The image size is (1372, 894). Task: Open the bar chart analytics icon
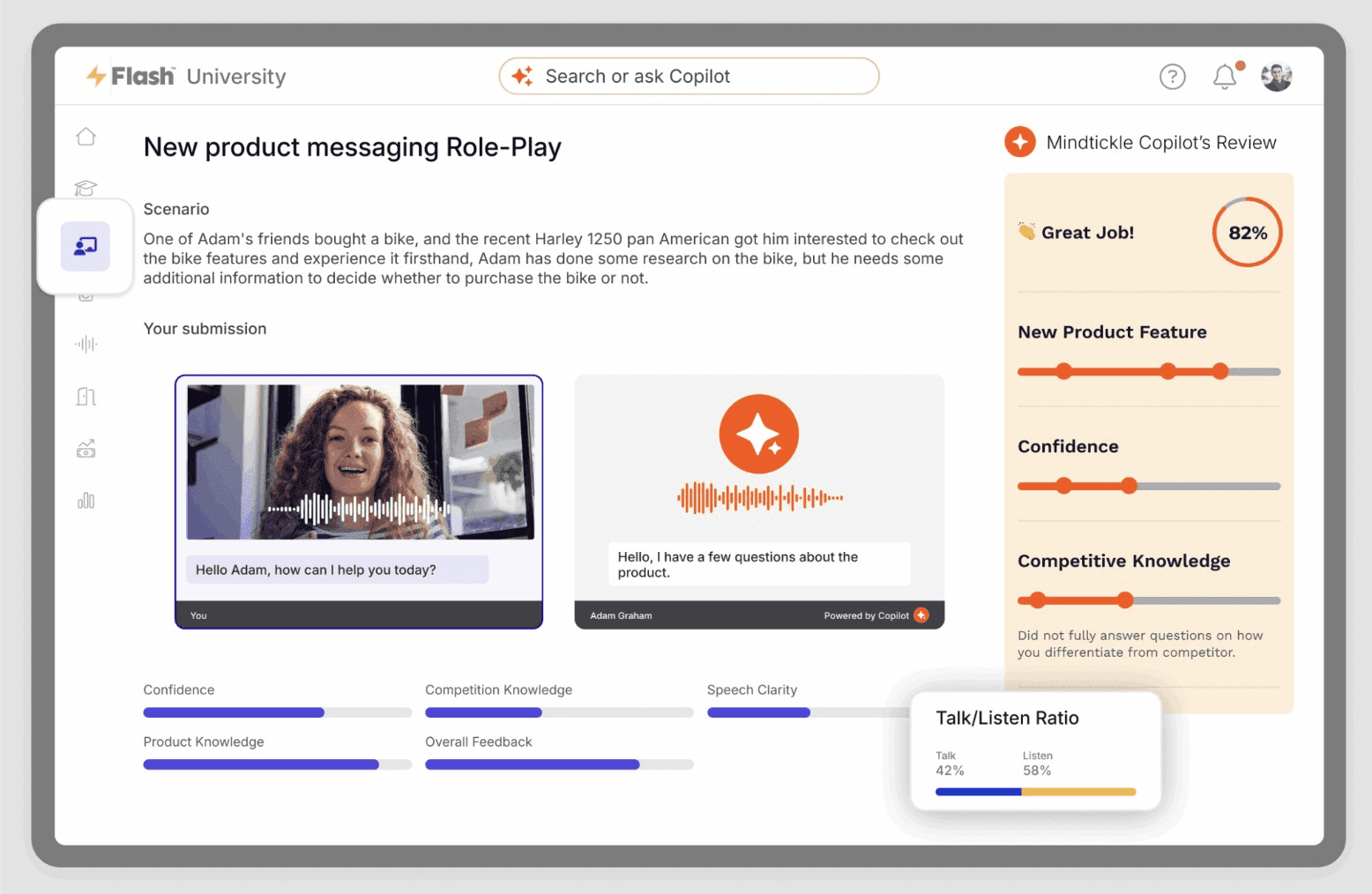coord(86,501)
